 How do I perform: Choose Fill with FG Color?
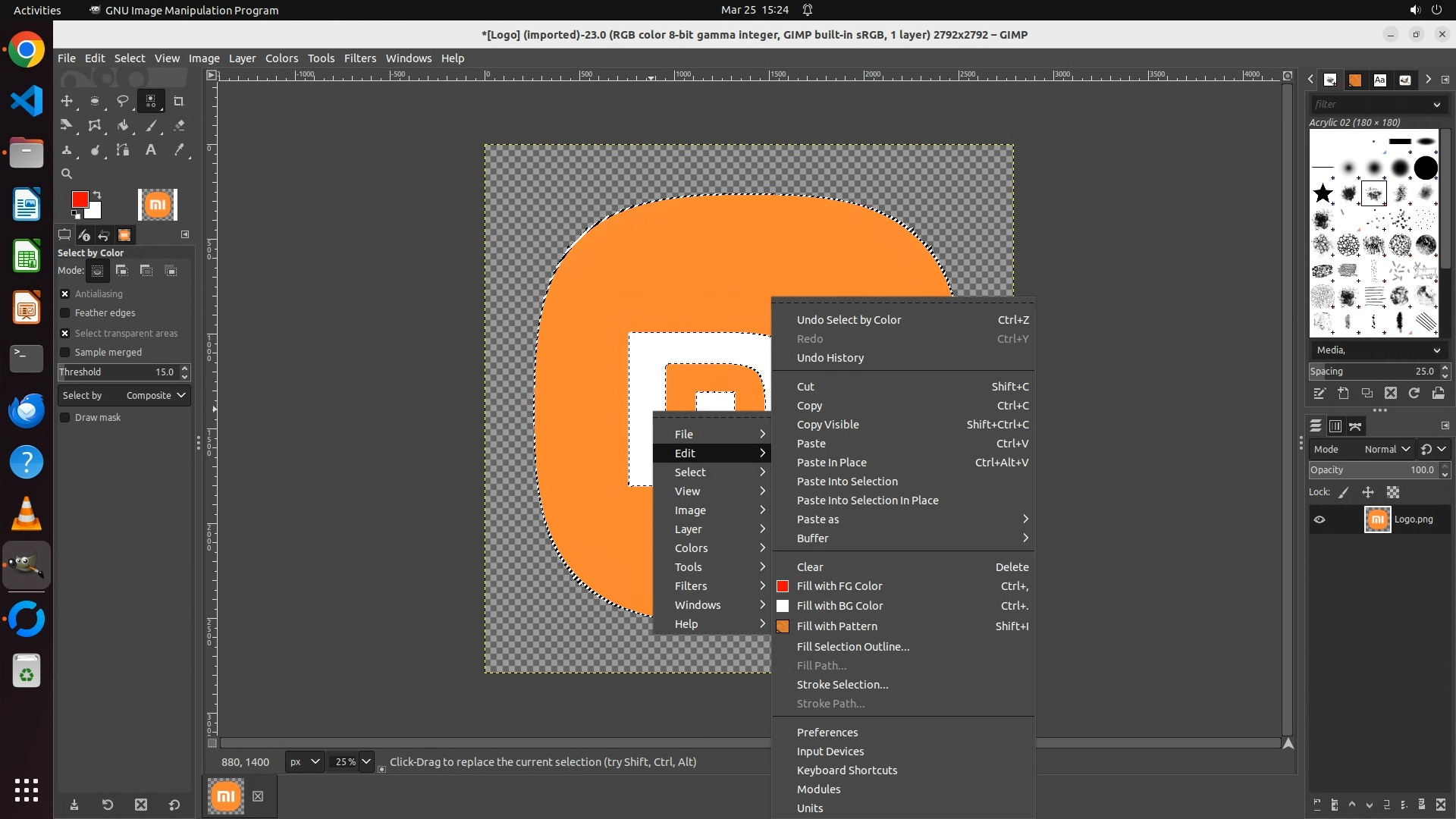839,586
